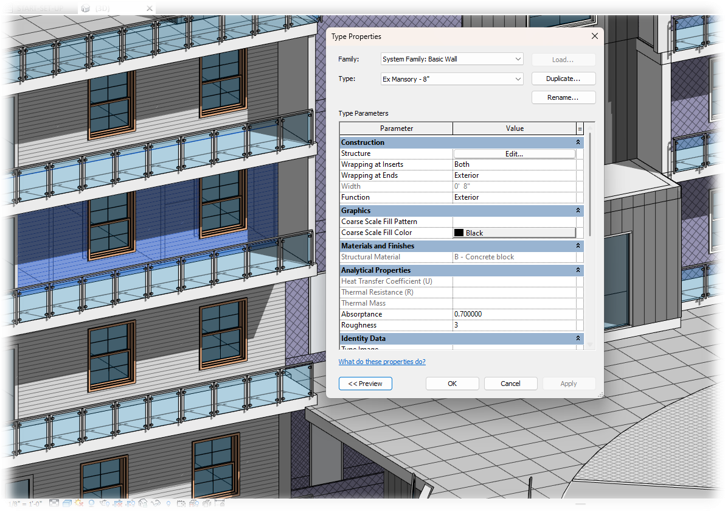Open the 'What do these properties do?' link
Viewport: 725px width, 512px height.
382,362
